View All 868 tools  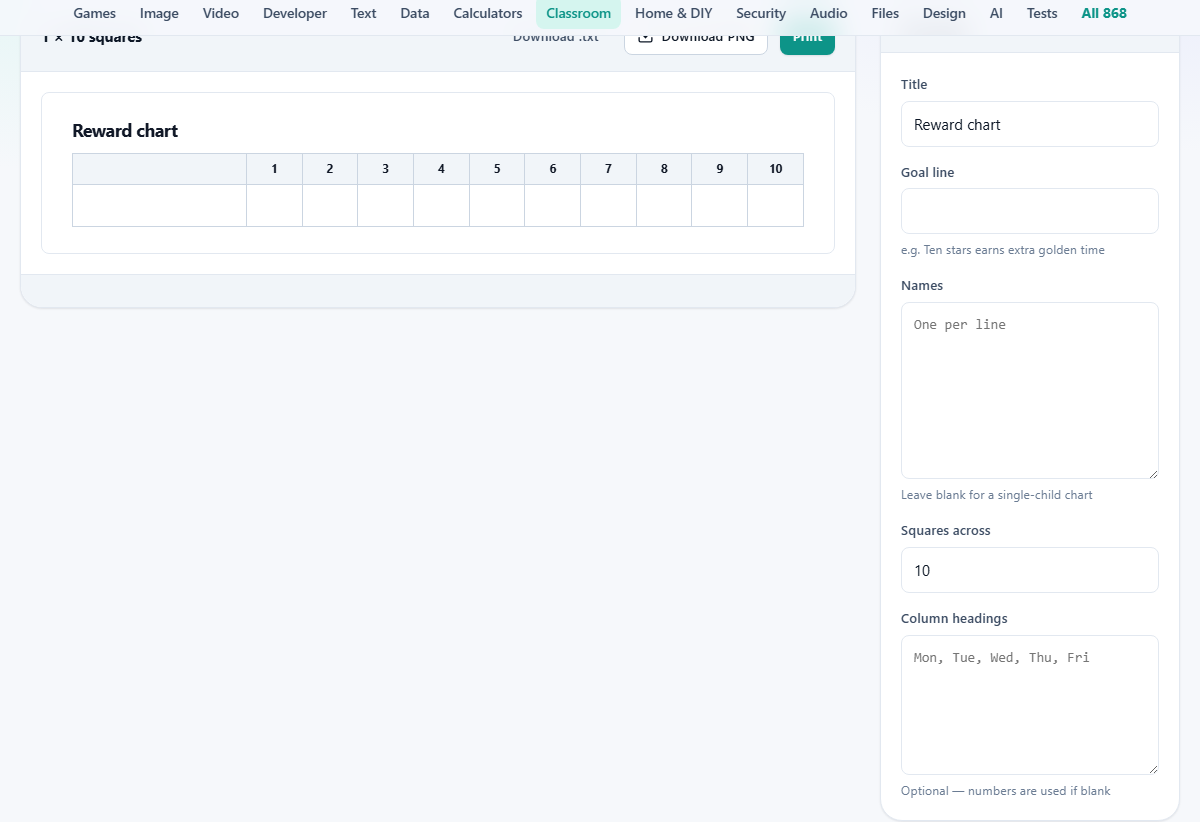click(x=1104, y=14)
